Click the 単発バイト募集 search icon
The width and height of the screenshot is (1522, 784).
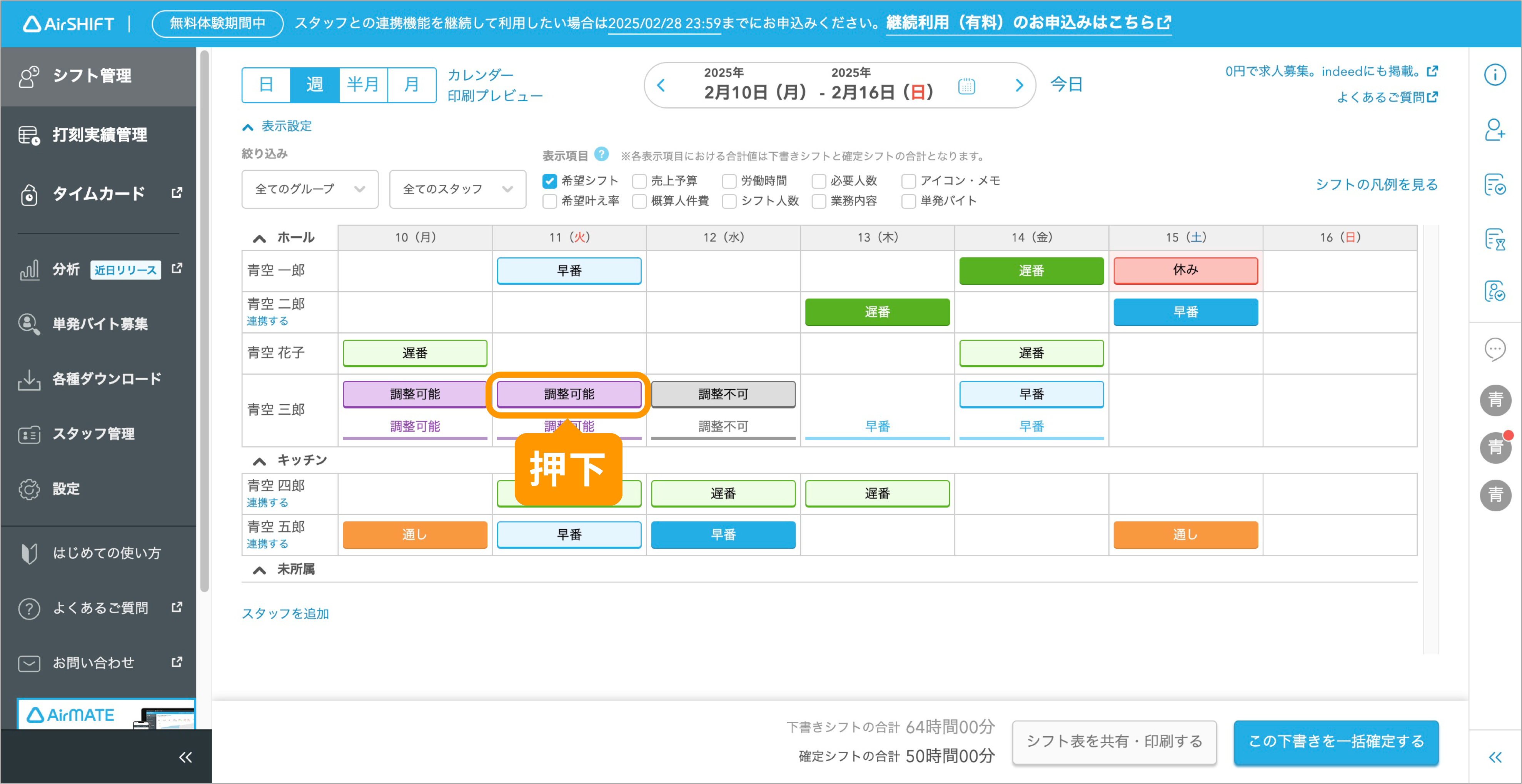point(29,324)
